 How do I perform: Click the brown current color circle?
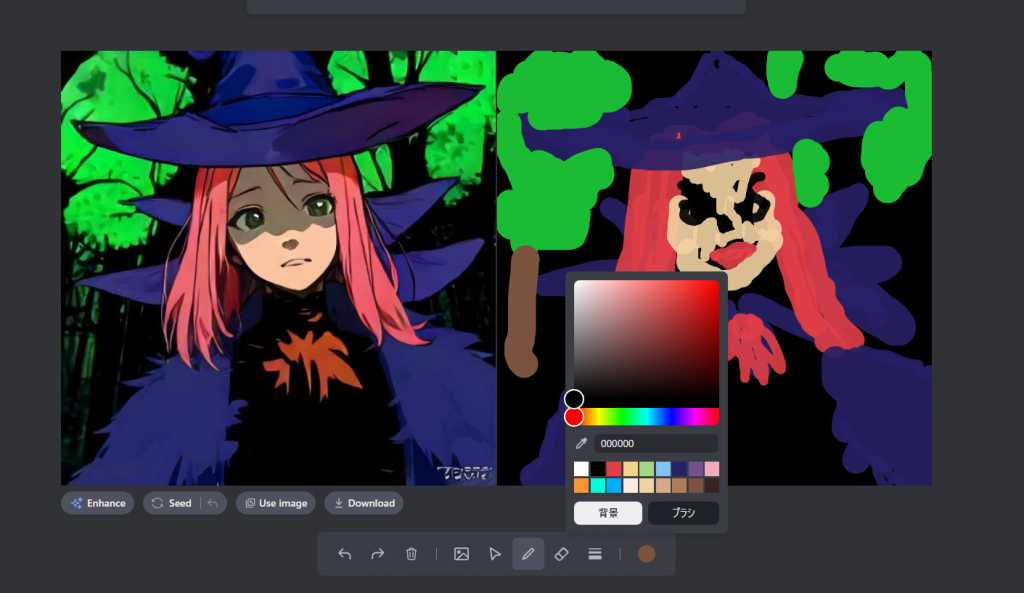click(646, 554)
